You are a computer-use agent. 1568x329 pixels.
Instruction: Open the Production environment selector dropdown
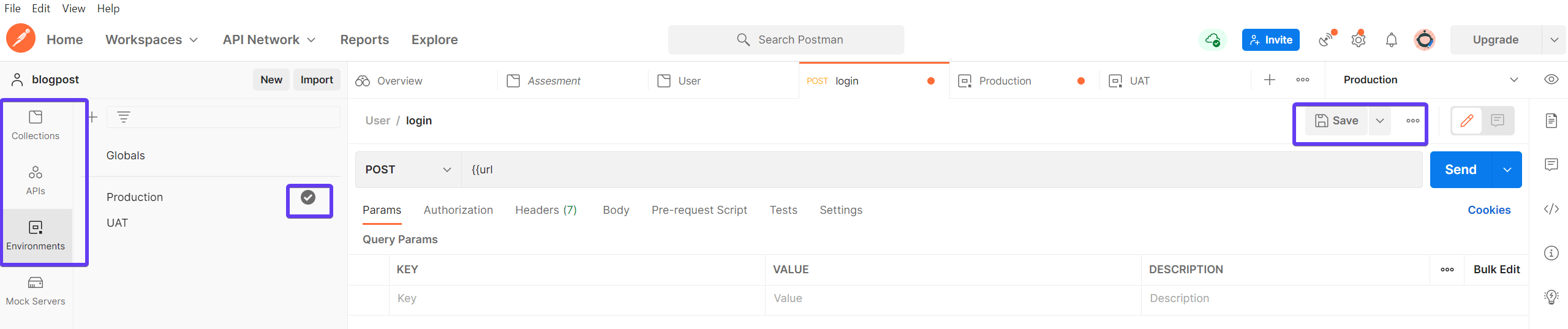pyautogui.click(x=1431, y=80)
